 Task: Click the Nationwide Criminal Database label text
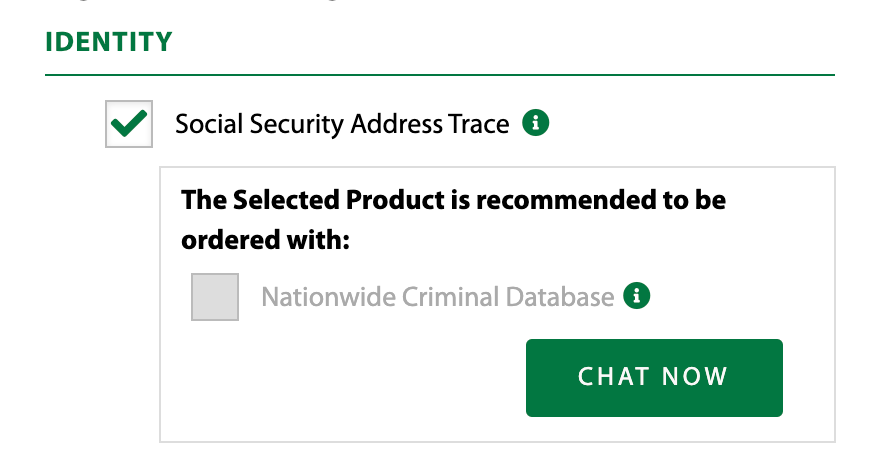click(437, 297)
